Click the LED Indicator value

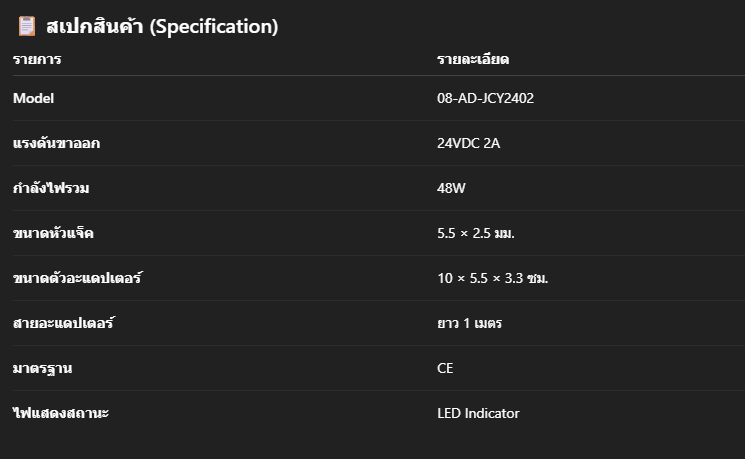coord(478,413)
